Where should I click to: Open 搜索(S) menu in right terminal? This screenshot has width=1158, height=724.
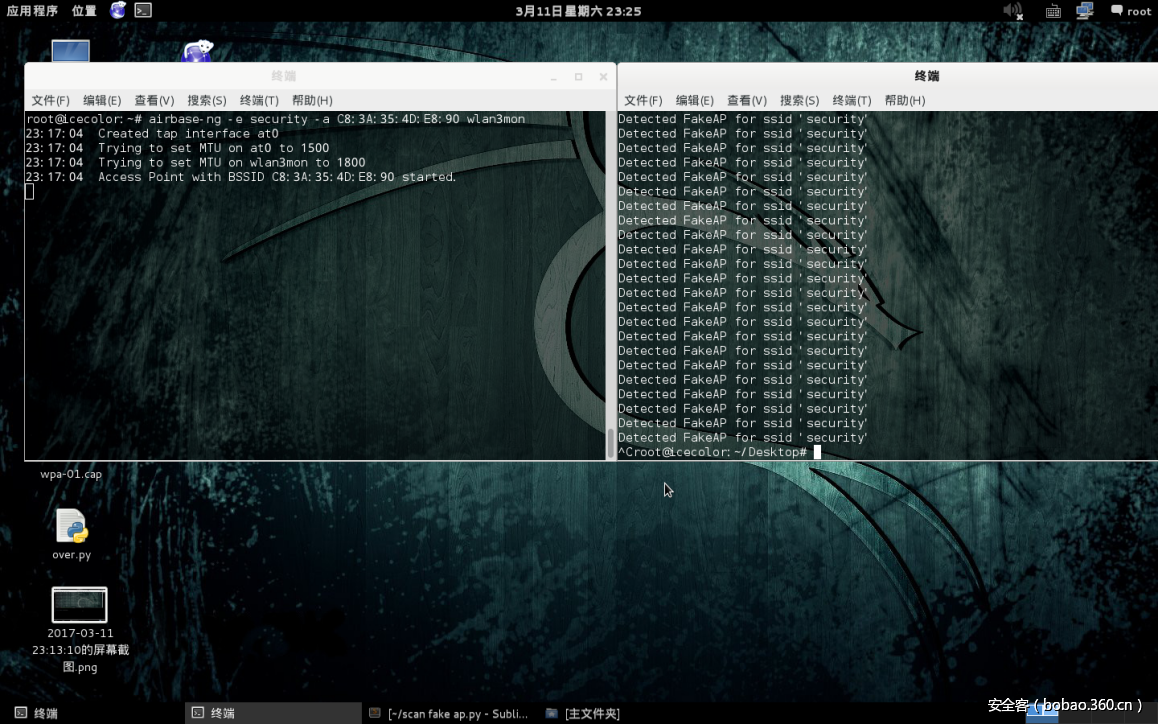(x=799, y=100)
